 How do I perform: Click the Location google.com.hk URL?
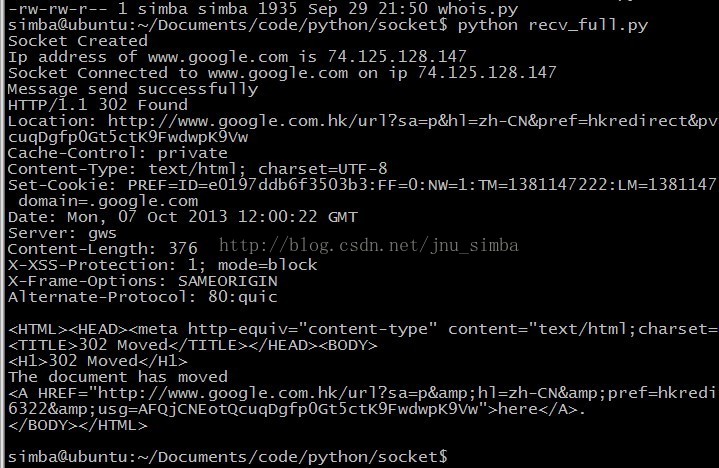tap(413, 121)
